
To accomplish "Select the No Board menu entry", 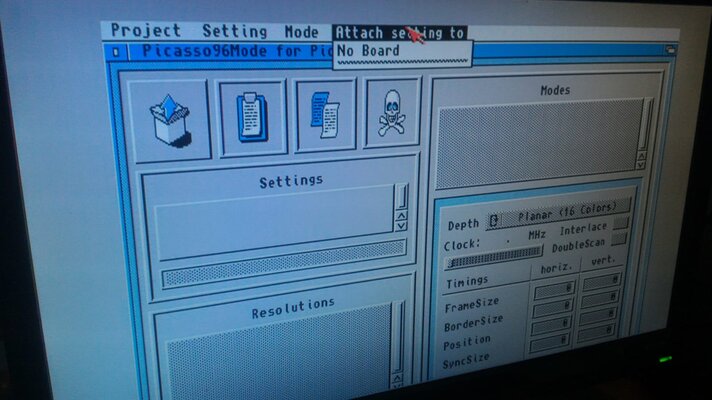I will click(369, 50).
